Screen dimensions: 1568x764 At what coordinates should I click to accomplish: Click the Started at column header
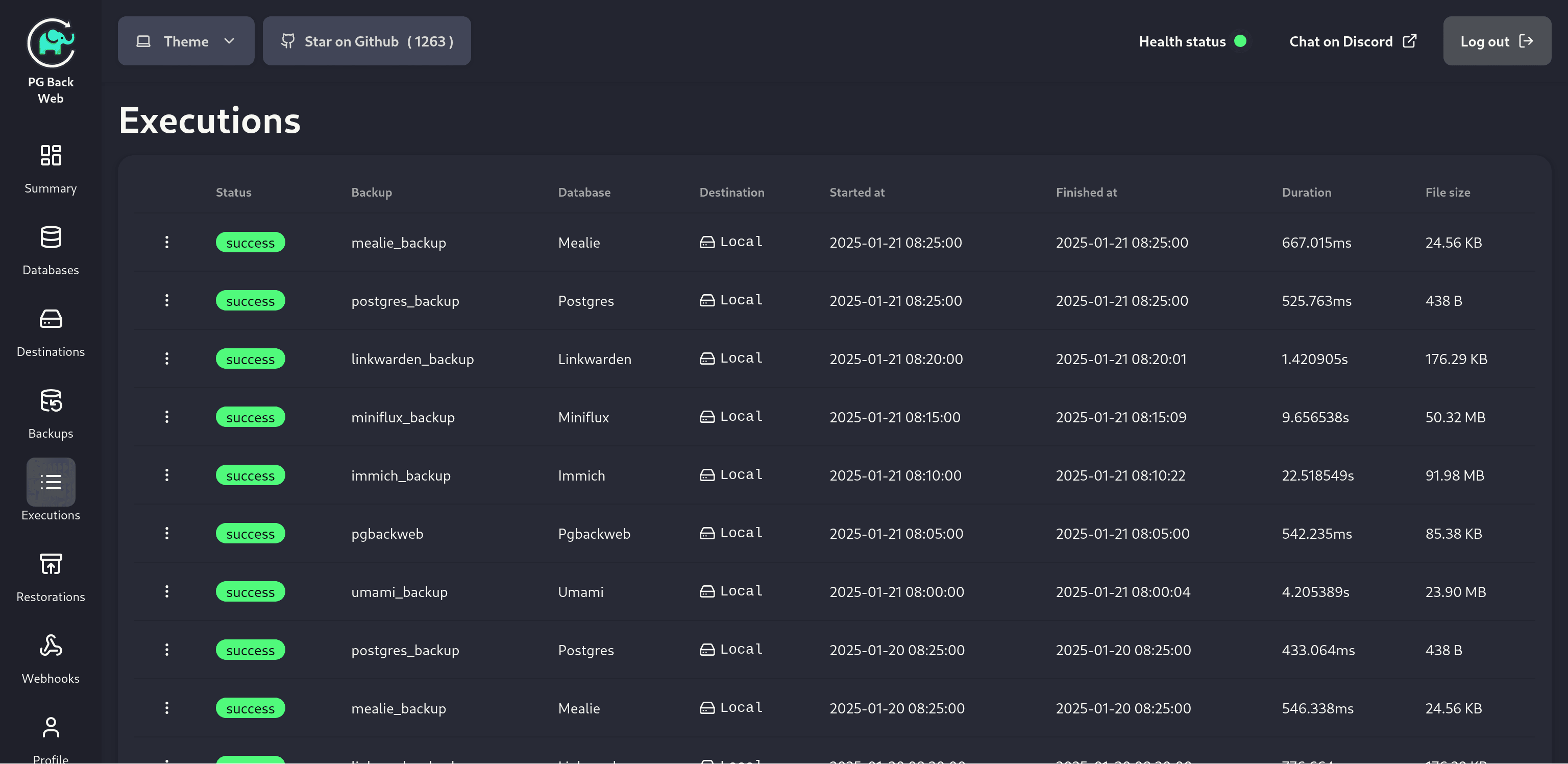coord(856,192)
